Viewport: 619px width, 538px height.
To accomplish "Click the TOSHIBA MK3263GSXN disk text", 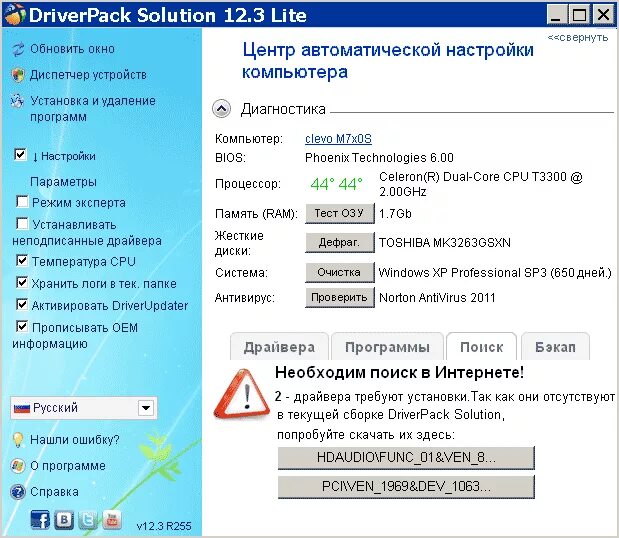I will click(x=445, y=242).
